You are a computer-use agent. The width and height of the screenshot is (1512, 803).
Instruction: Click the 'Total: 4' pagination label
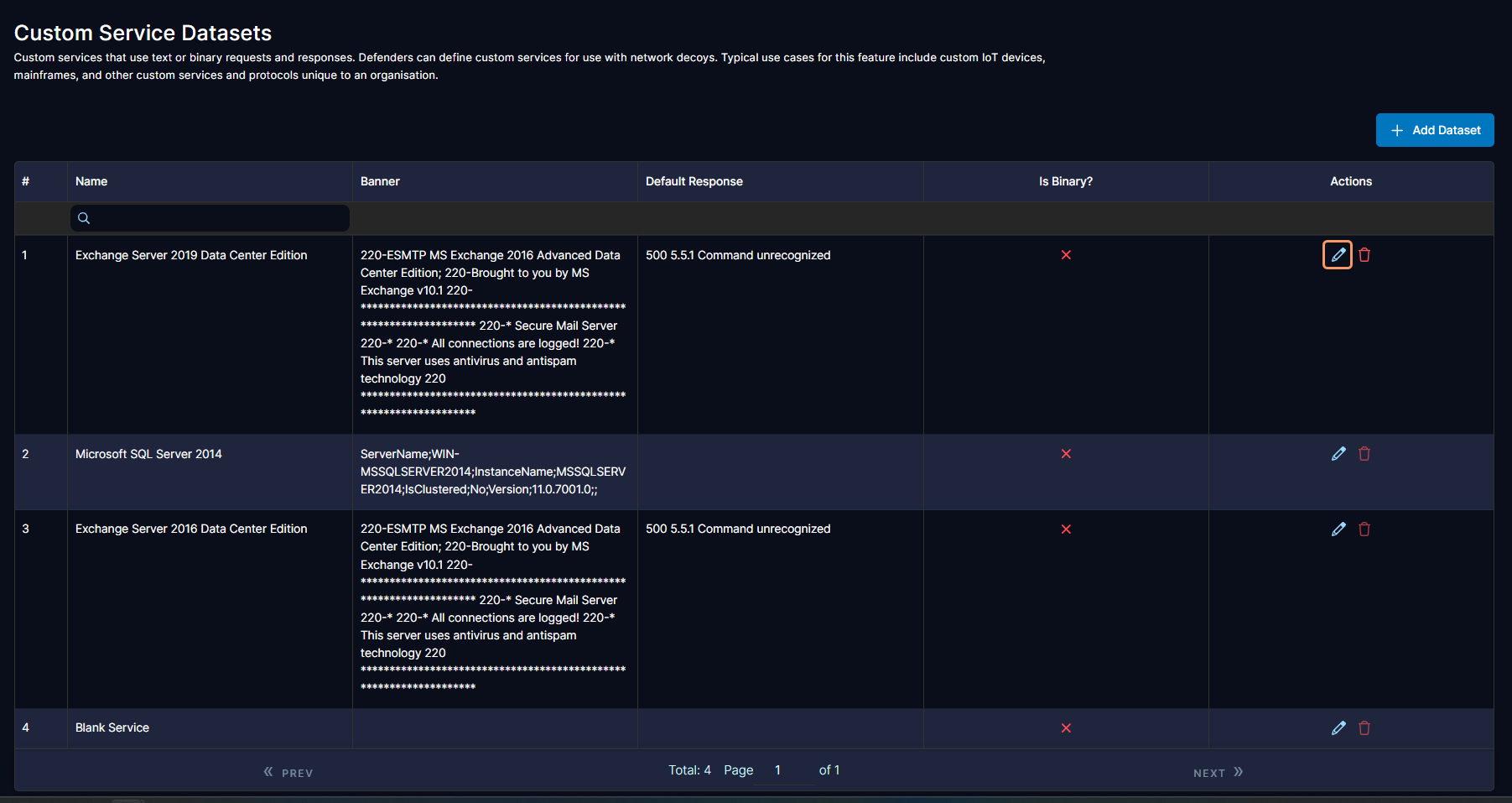[x=689, y=770]
